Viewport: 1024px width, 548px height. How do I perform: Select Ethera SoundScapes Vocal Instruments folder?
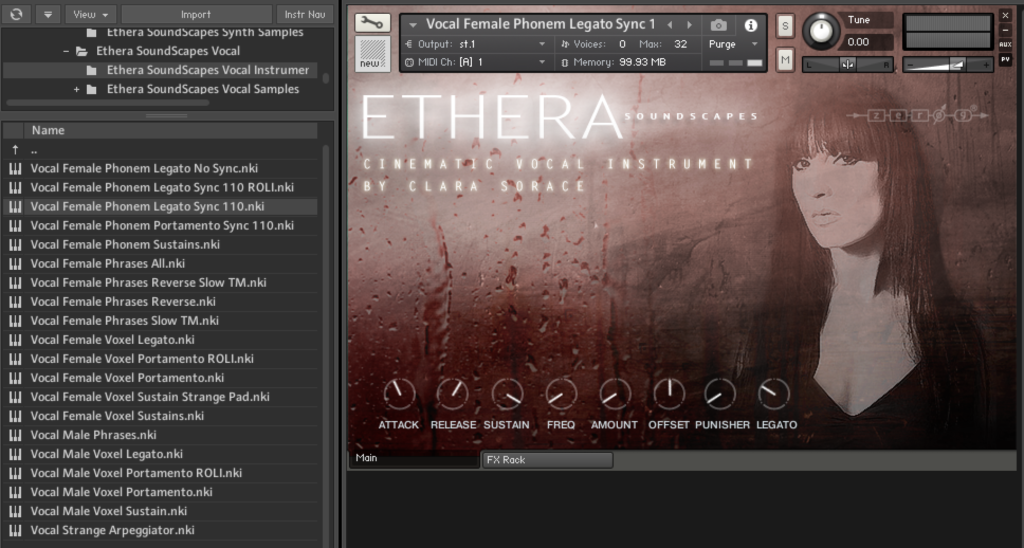pyautogui.click(x=208, y=70)
